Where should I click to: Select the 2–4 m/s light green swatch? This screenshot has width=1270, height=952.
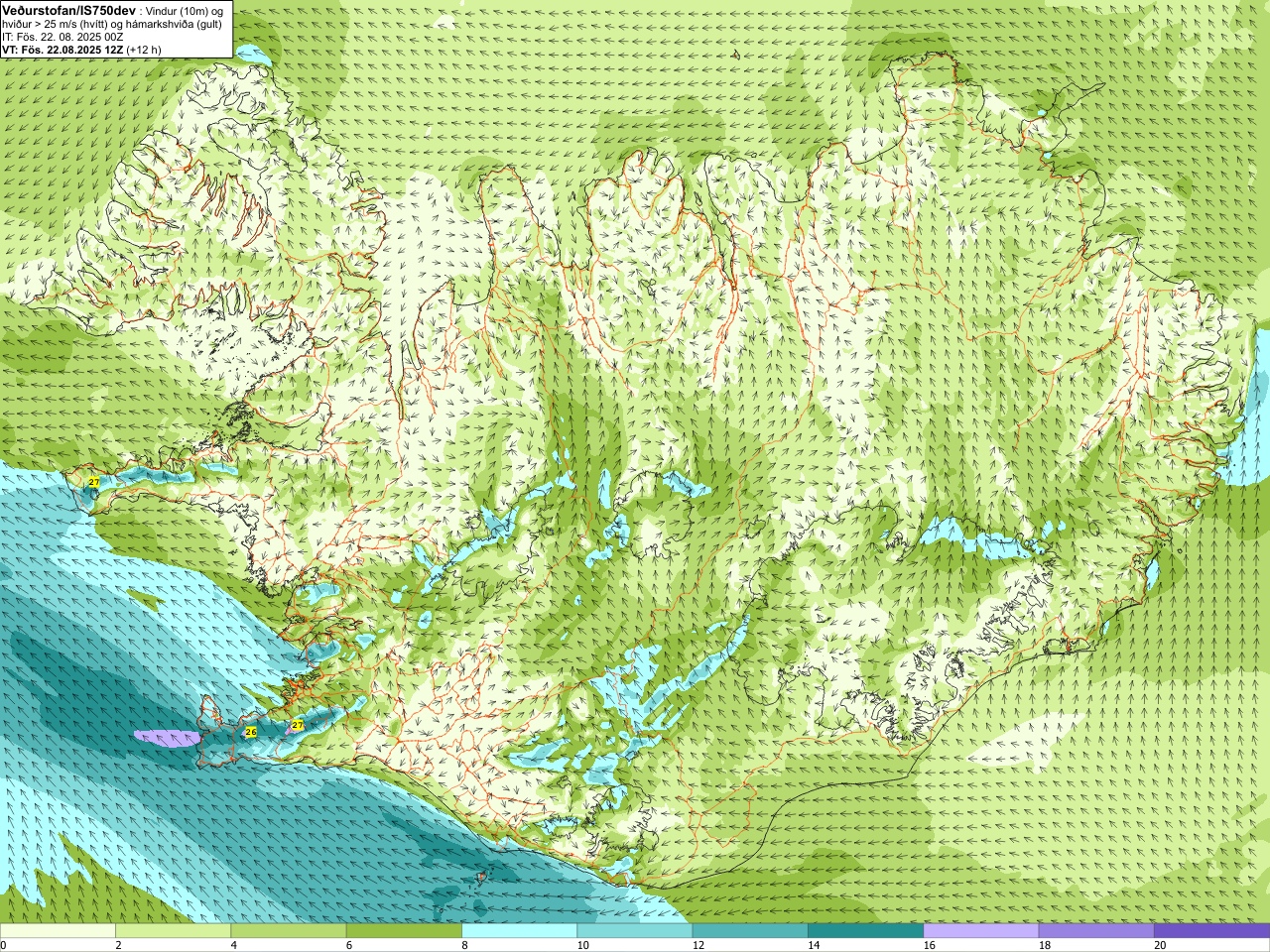(173, 931)
